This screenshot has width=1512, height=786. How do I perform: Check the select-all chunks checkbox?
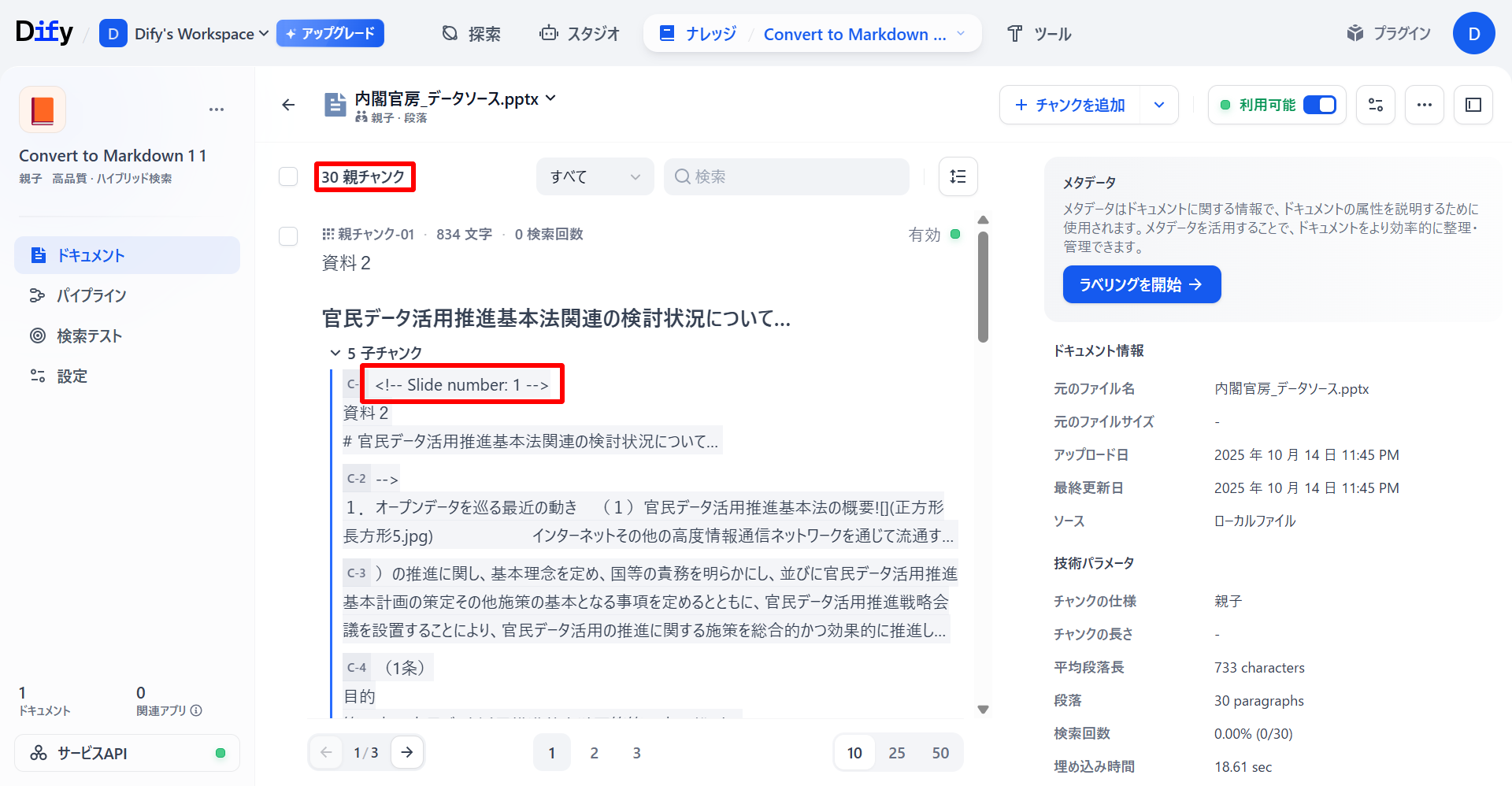(288, 176)
